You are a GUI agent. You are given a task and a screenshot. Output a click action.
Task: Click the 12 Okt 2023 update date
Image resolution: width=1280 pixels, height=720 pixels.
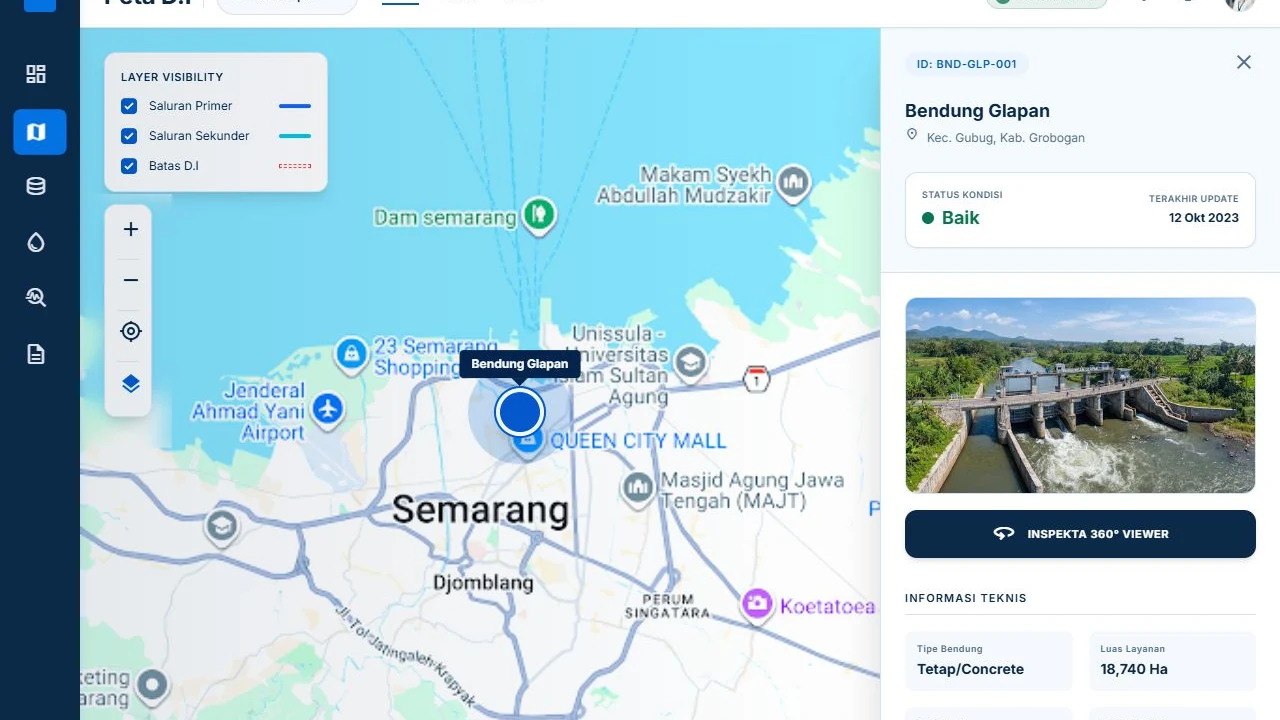pyautogui.click(x=1204, y=218)
